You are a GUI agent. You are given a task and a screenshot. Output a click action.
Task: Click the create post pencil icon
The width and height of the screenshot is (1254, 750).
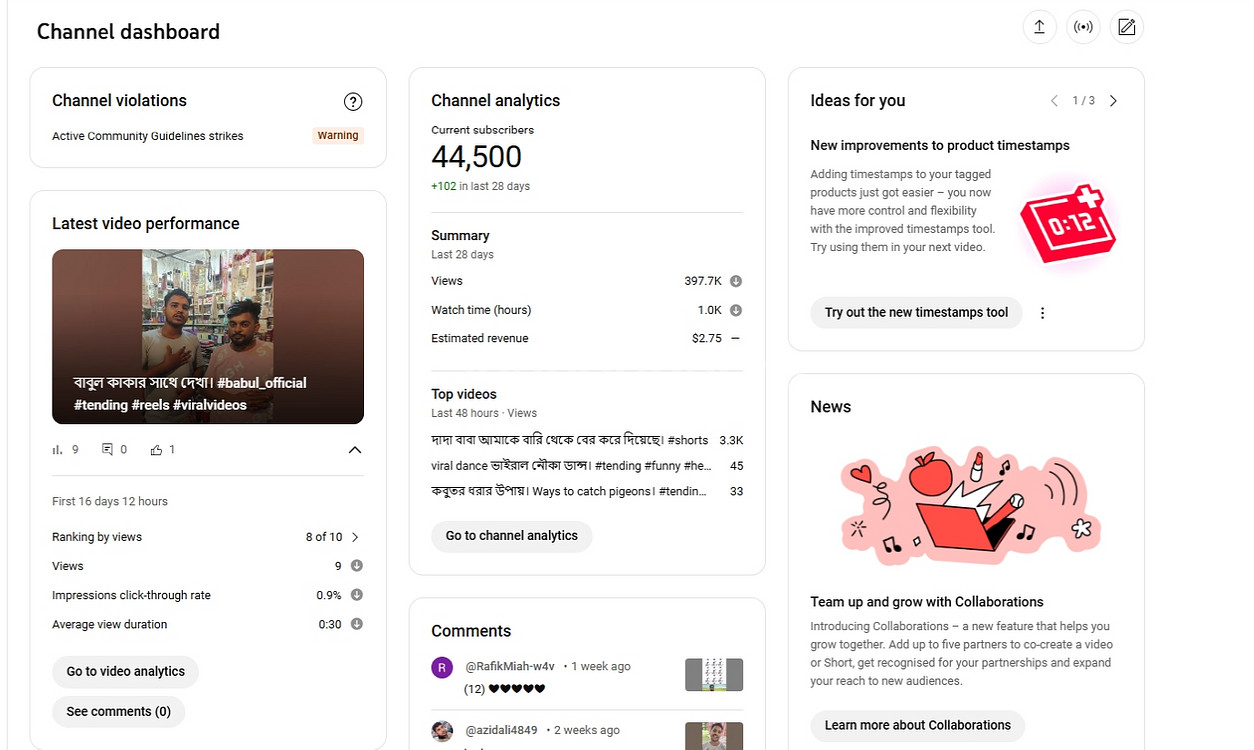(x=1127, y=27)
